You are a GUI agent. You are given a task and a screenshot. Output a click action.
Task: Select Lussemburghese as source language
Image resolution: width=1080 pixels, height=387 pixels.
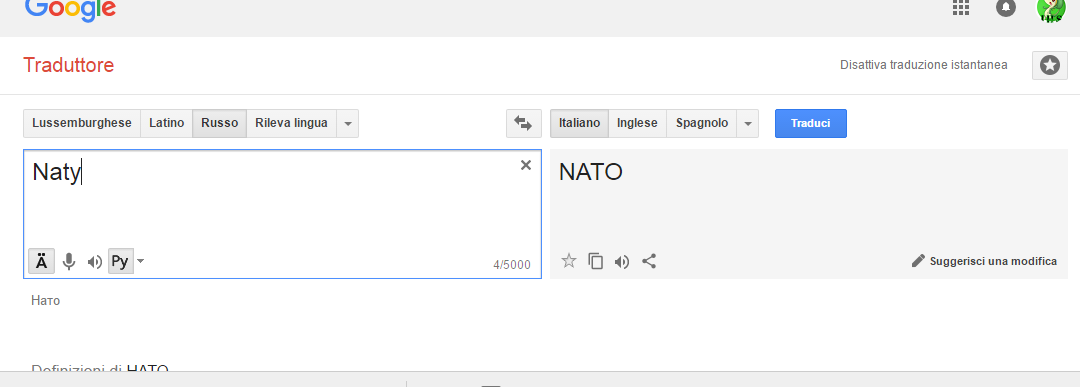(x=82, y=123)
